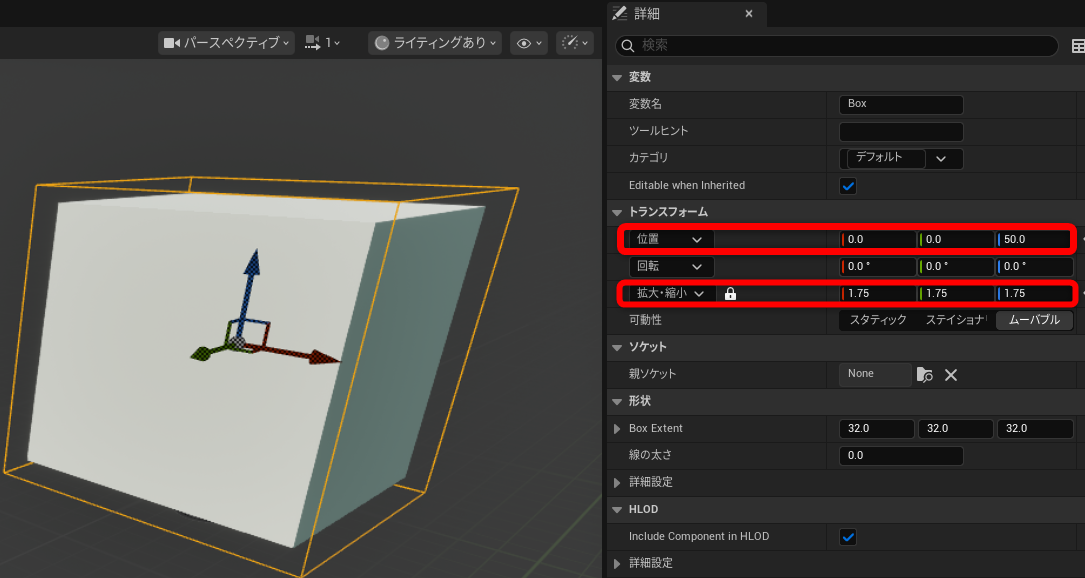The height and width of the screenshot is (578, 1085).
Task: Close the 詳細 panel tab
Action: (x=749, y=14)
